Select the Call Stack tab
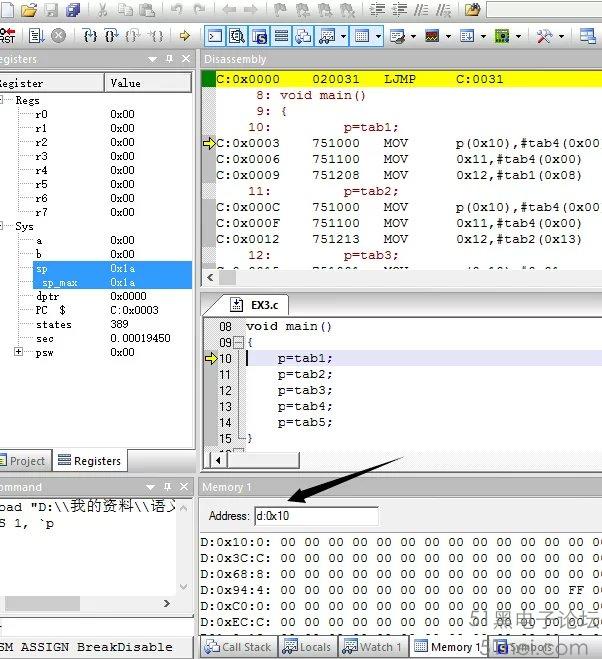The width and height of the screenshot is (602, 659). pyautogui.click(x=239, y=647)
